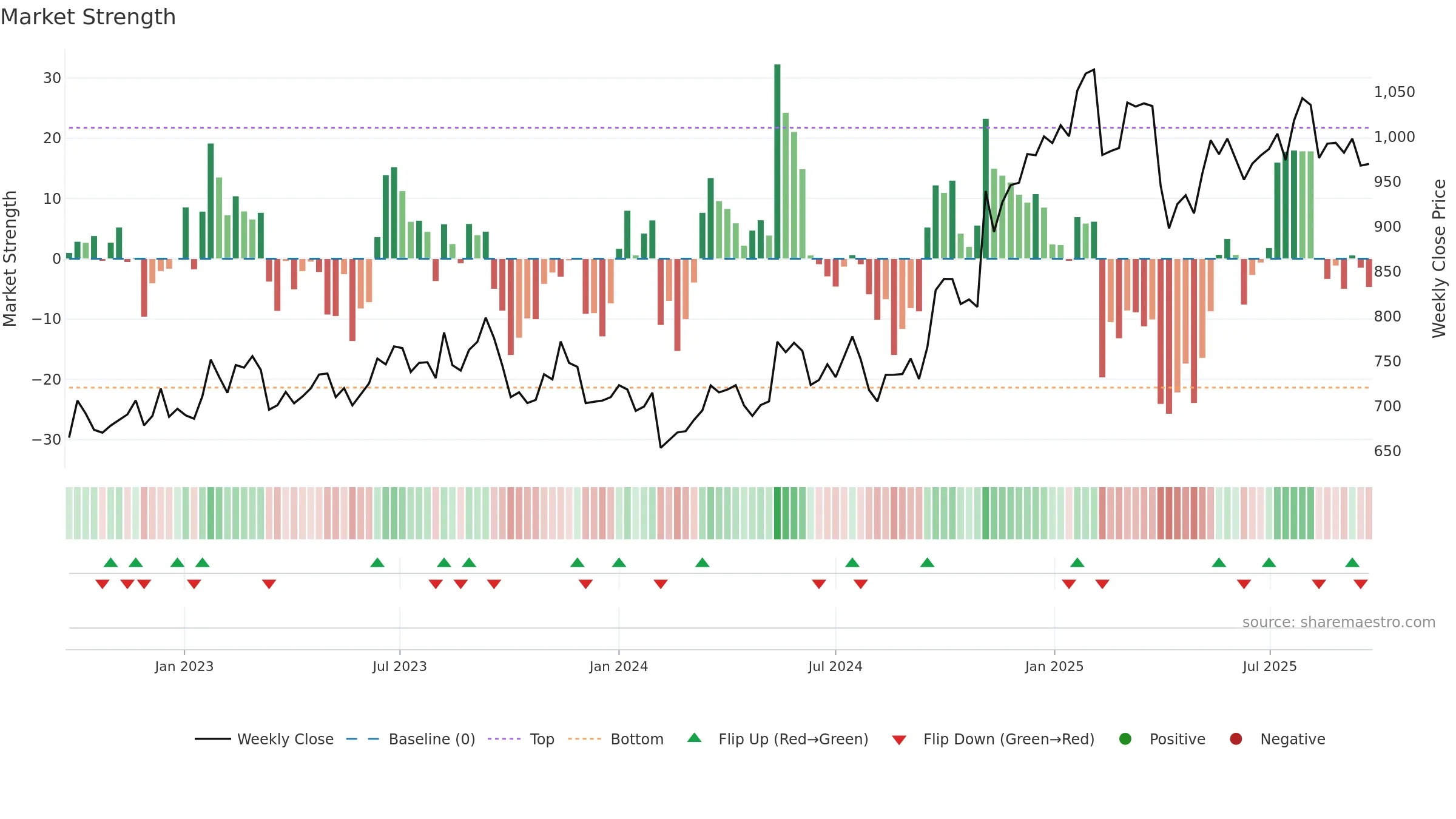Click the Weekly Close Price axis title
This screenshot has height=819, width=1456.
[x=1439, y=258]
